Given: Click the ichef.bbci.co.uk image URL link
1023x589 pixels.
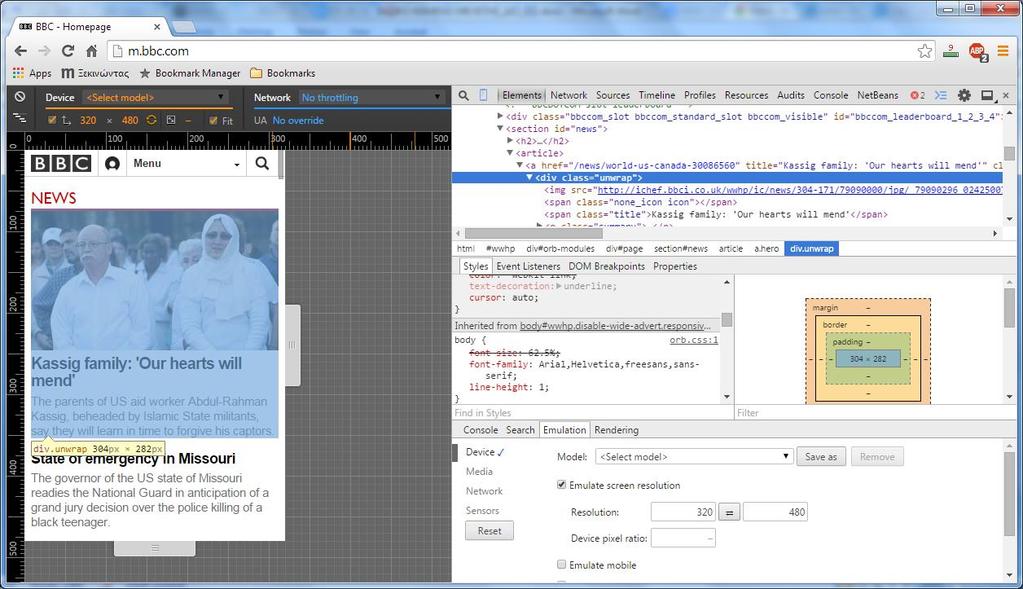Looking at the screenshot, I should click(800, 190).
